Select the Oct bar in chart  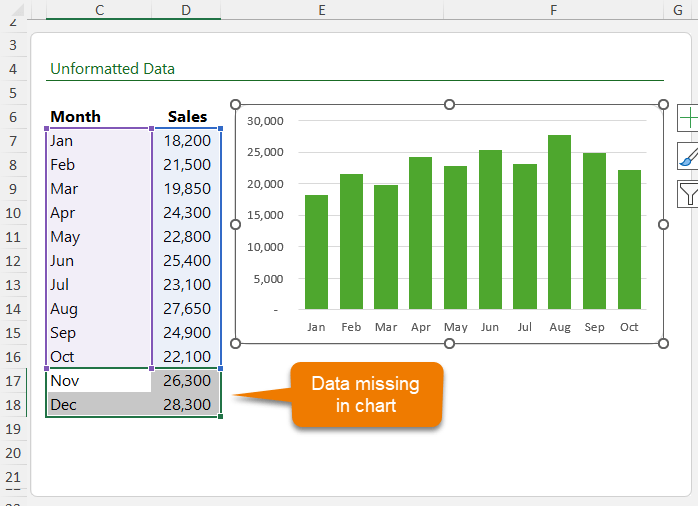coord(629,239)
